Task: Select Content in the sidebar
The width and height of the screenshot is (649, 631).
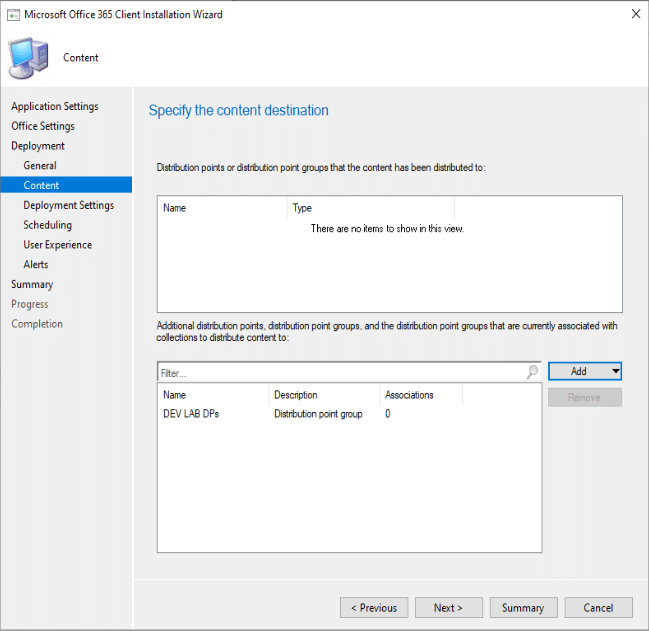Action: click(x=41, y=185)
